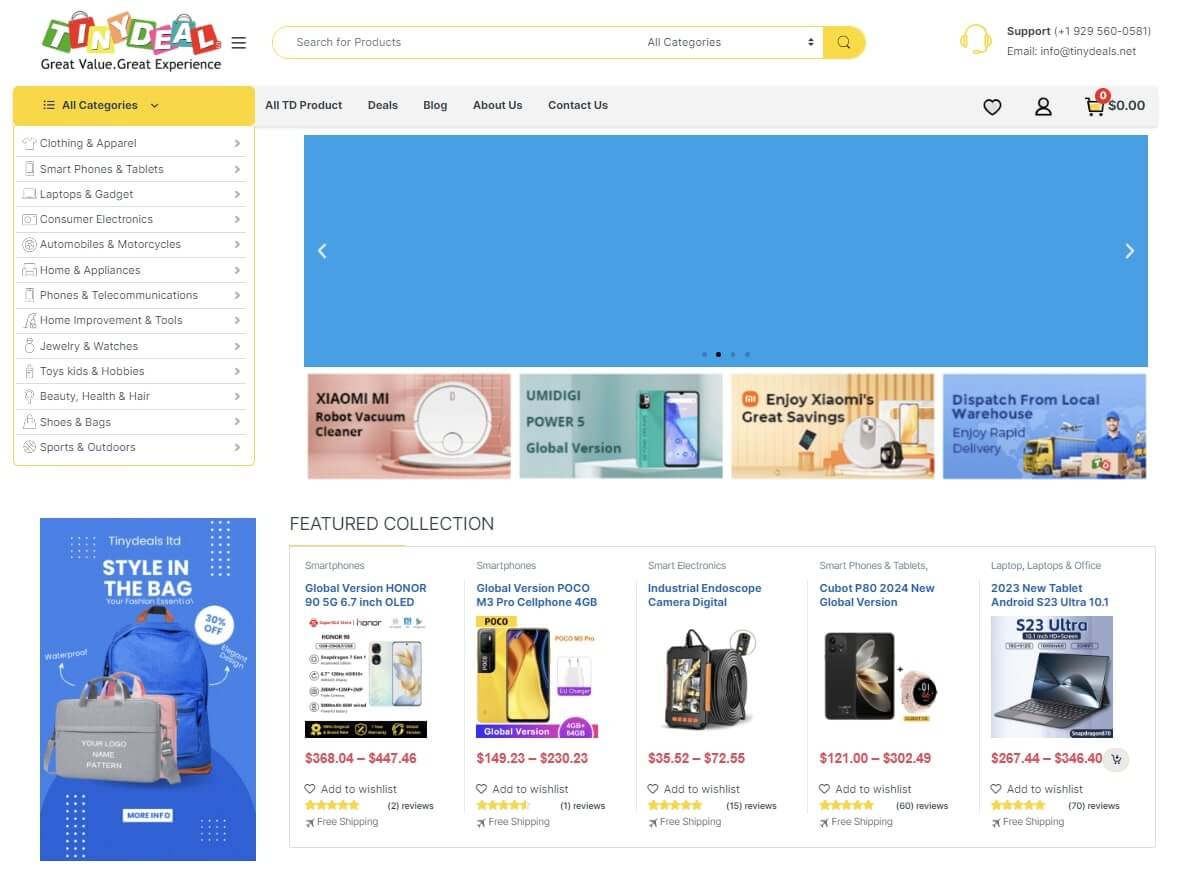This screenshot has width=1180, height=874.
Task: Add Industrial Endoscope Camera to wishlist
Action: tap(694, 789)
